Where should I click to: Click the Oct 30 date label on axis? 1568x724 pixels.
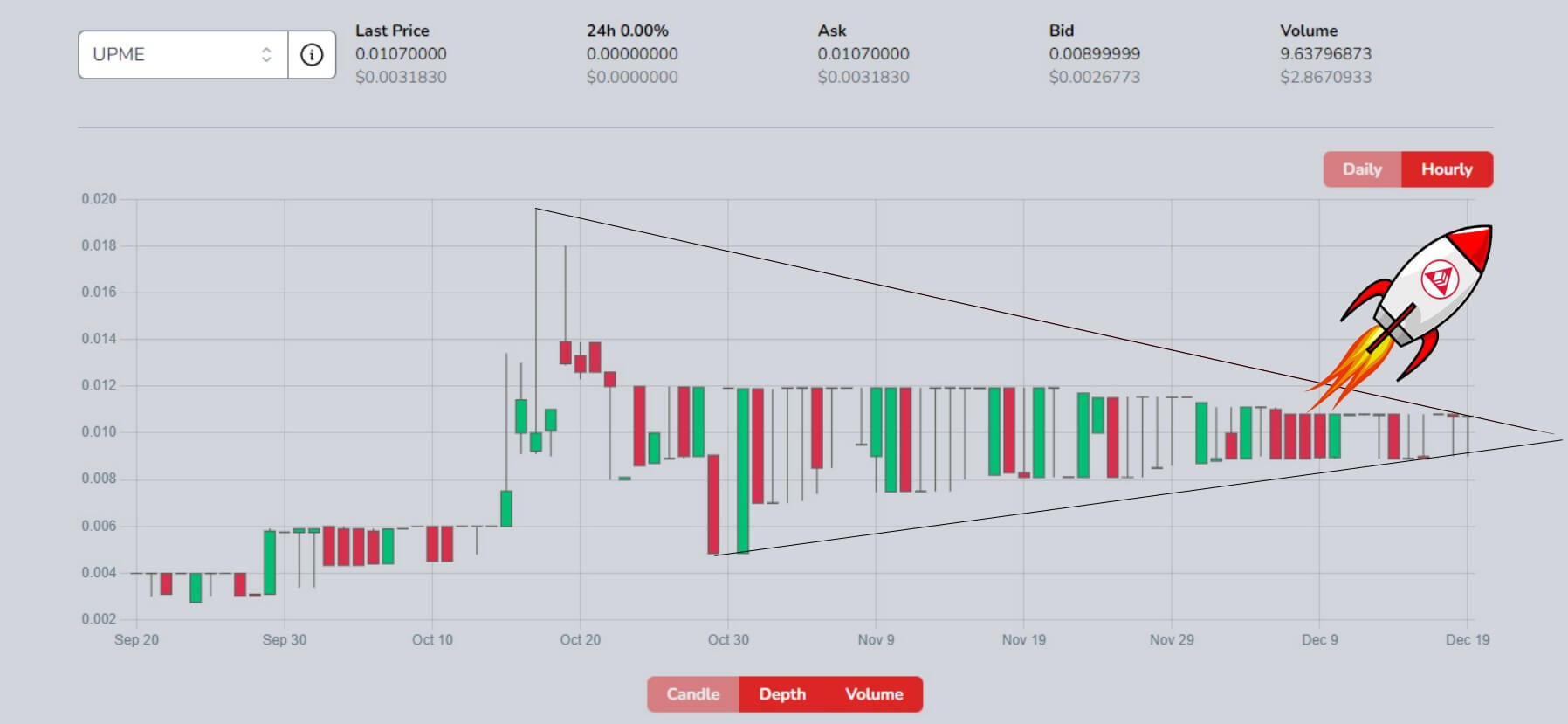(x=728, y=640)
